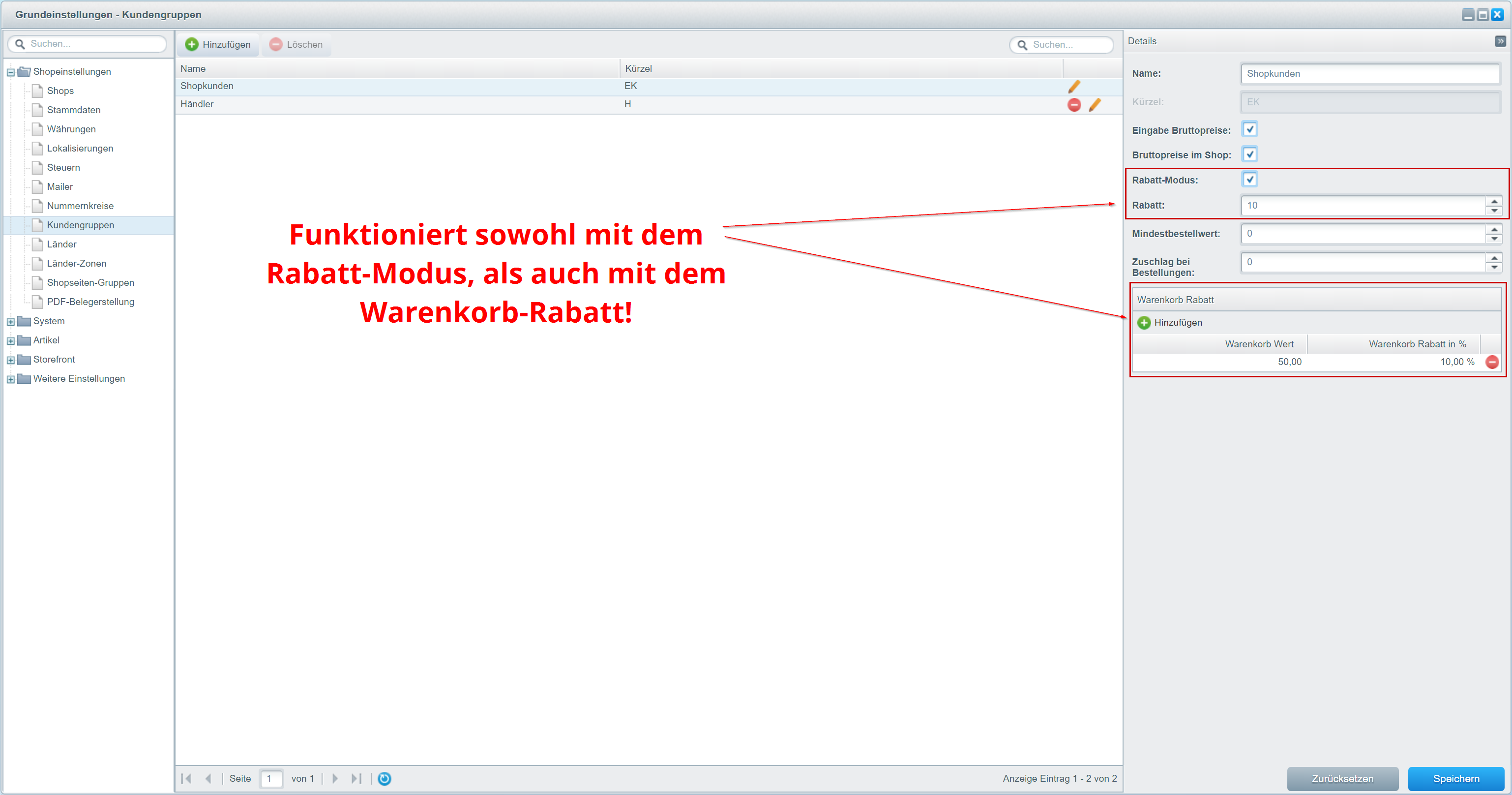Expand the System folder in the tree
Image resolution: width=1512 pixels, height=795 pixels.
pyautogui.click(x=10, y=322)
